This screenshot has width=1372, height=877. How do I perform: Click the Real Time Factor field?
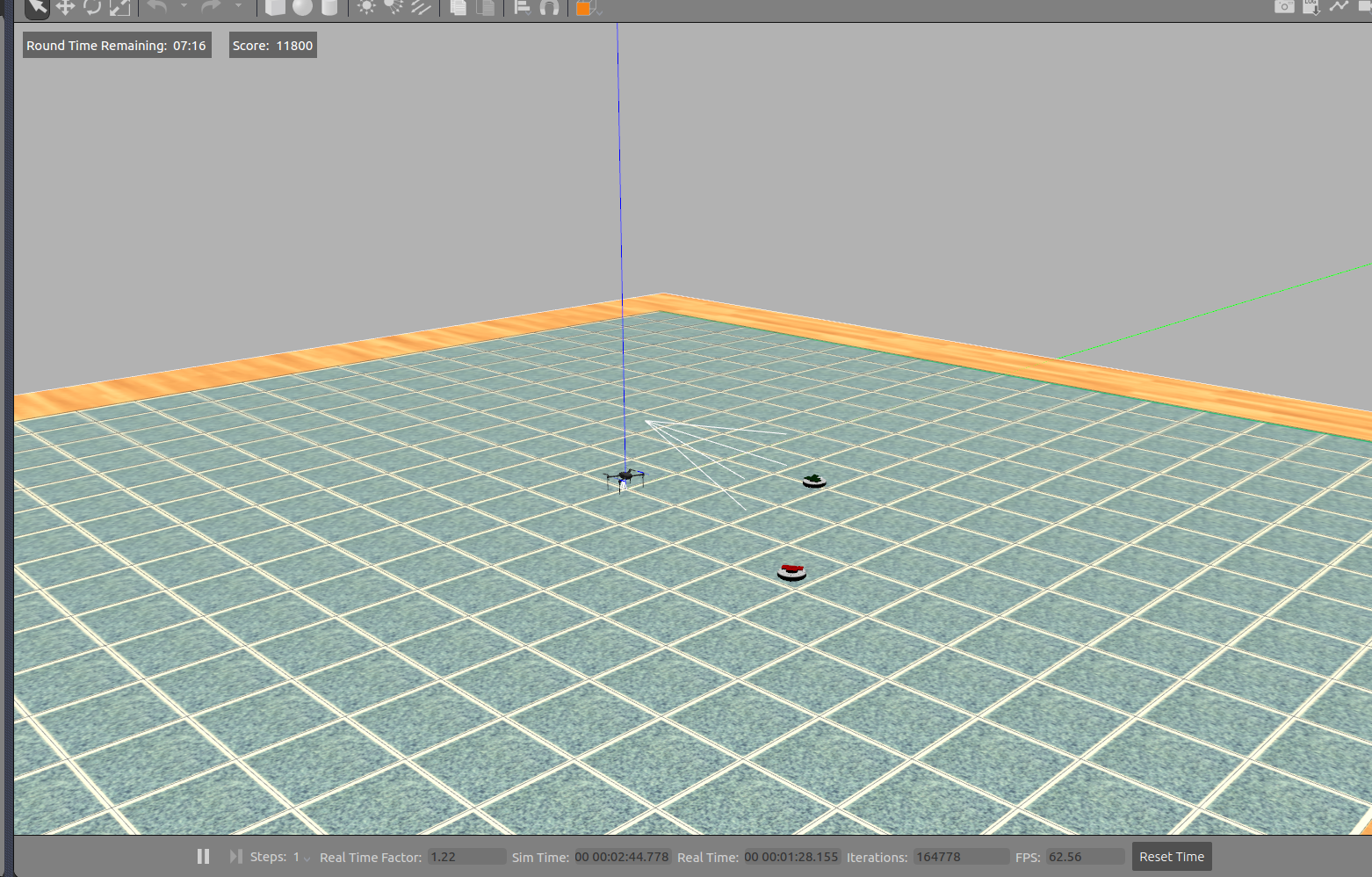click(x=466, y=857)
